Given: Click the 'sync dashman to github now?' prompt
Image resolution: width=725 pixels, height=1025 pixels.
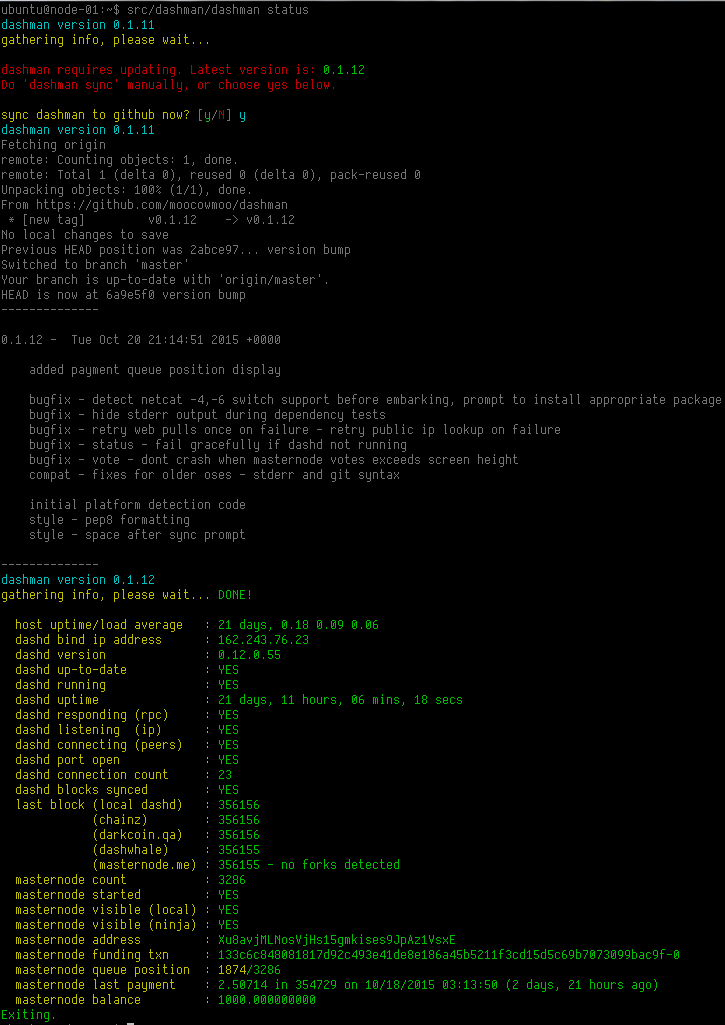Looking at the screenshot, I should [95, 115].
